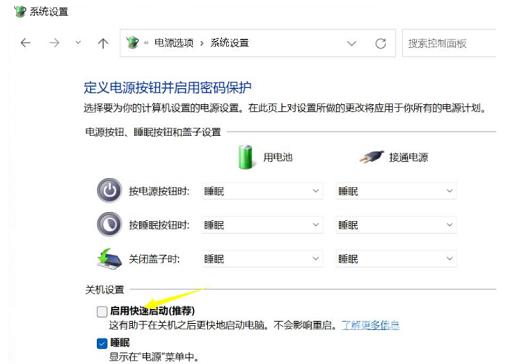Click the 定义电源按钮并启用密码保护 heading
Viewport: 520px width, 364px height.
167,88
